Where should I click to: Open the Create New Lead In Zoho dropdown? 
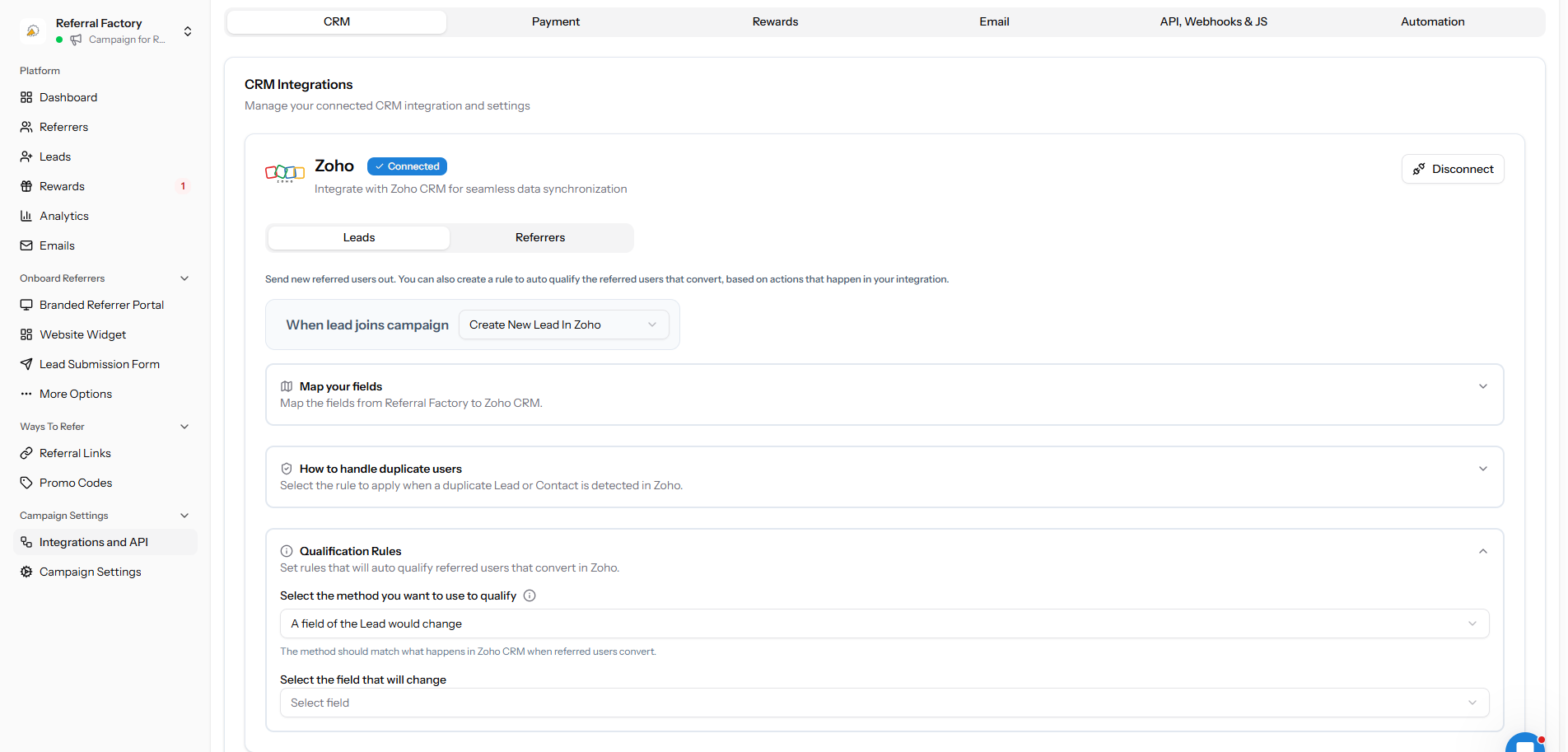click(563, 325)
